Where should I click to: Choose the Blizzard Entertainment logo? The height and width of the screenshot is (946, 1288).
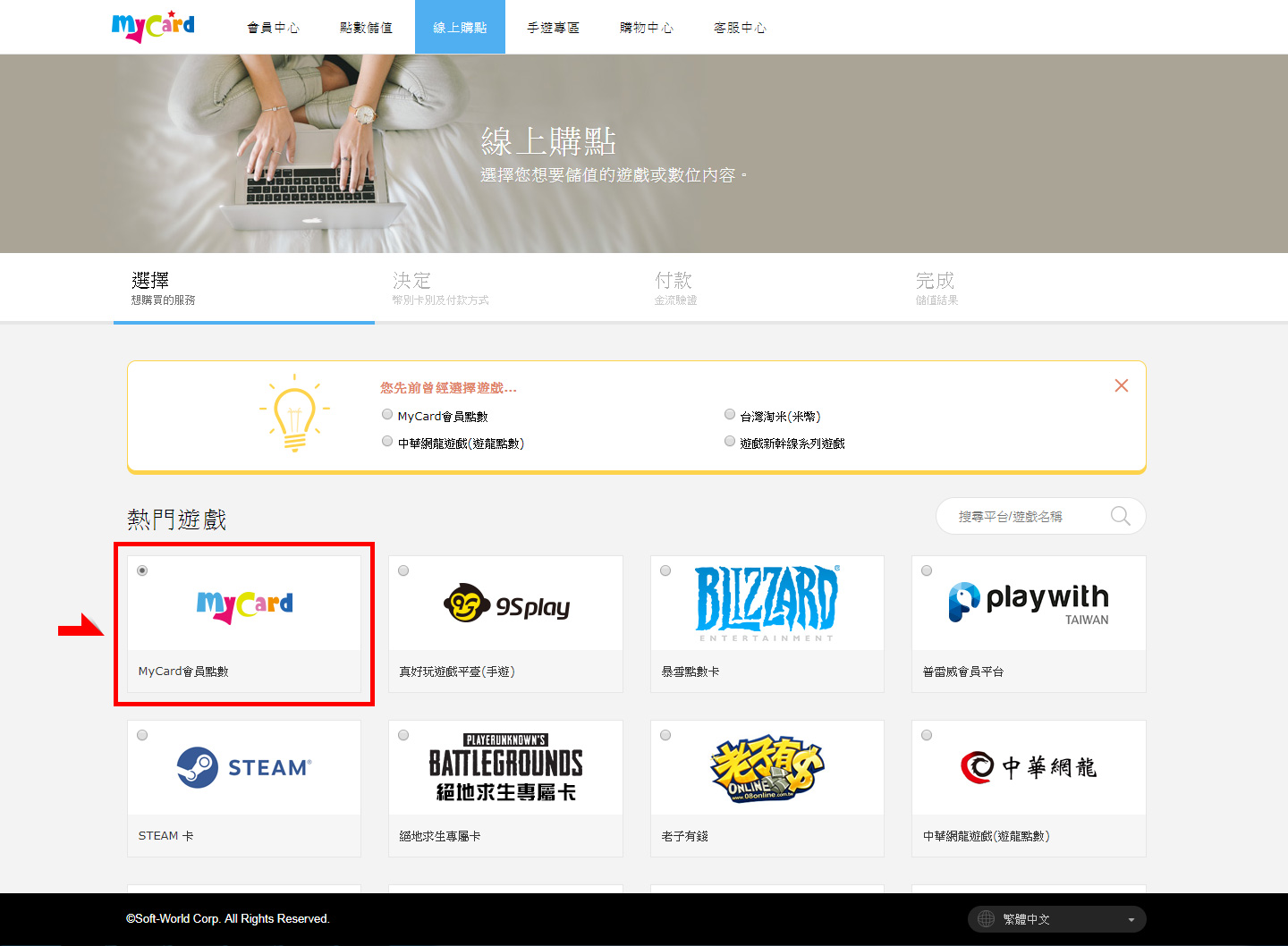tap(767, 603)
